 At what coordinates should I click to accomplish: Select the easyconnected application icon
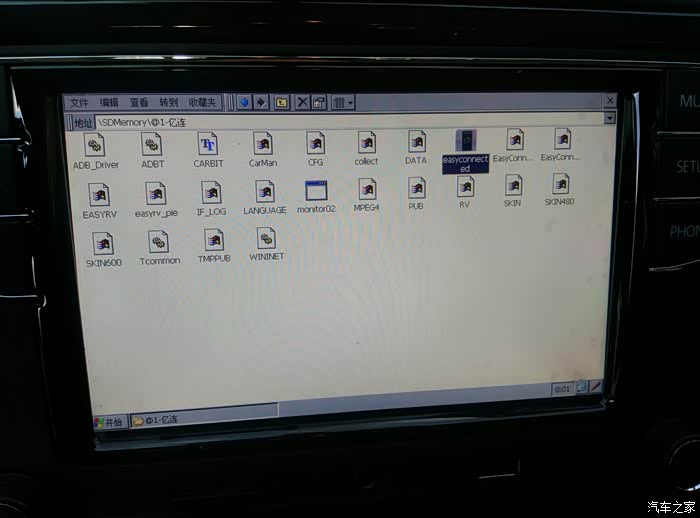click(x=465, y=151)
